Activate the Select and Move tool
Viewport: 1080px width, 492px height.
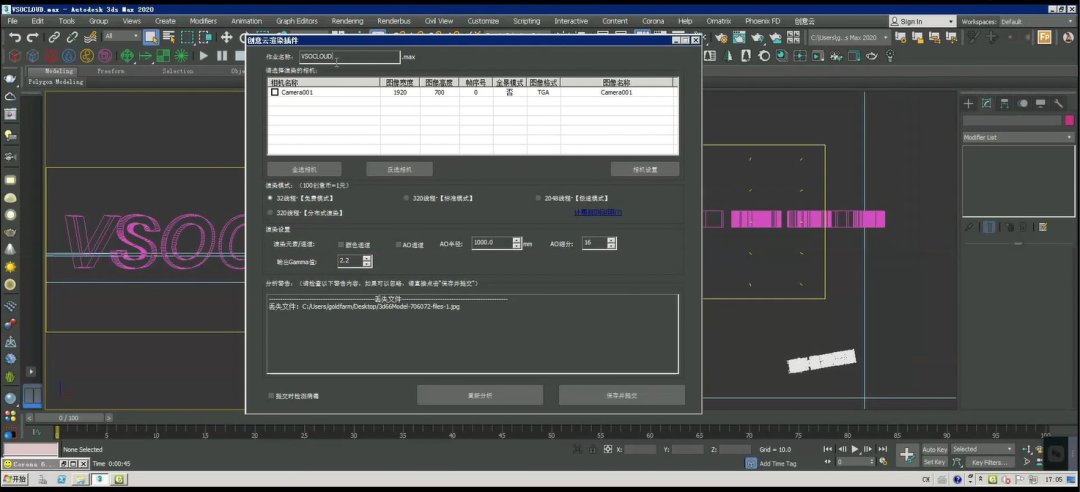[226, 37]
